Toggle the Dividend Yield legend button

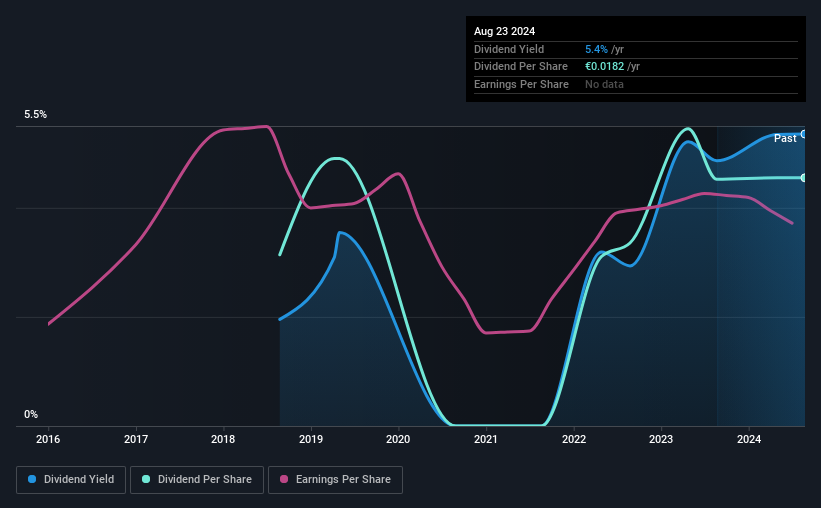point(71,480)
